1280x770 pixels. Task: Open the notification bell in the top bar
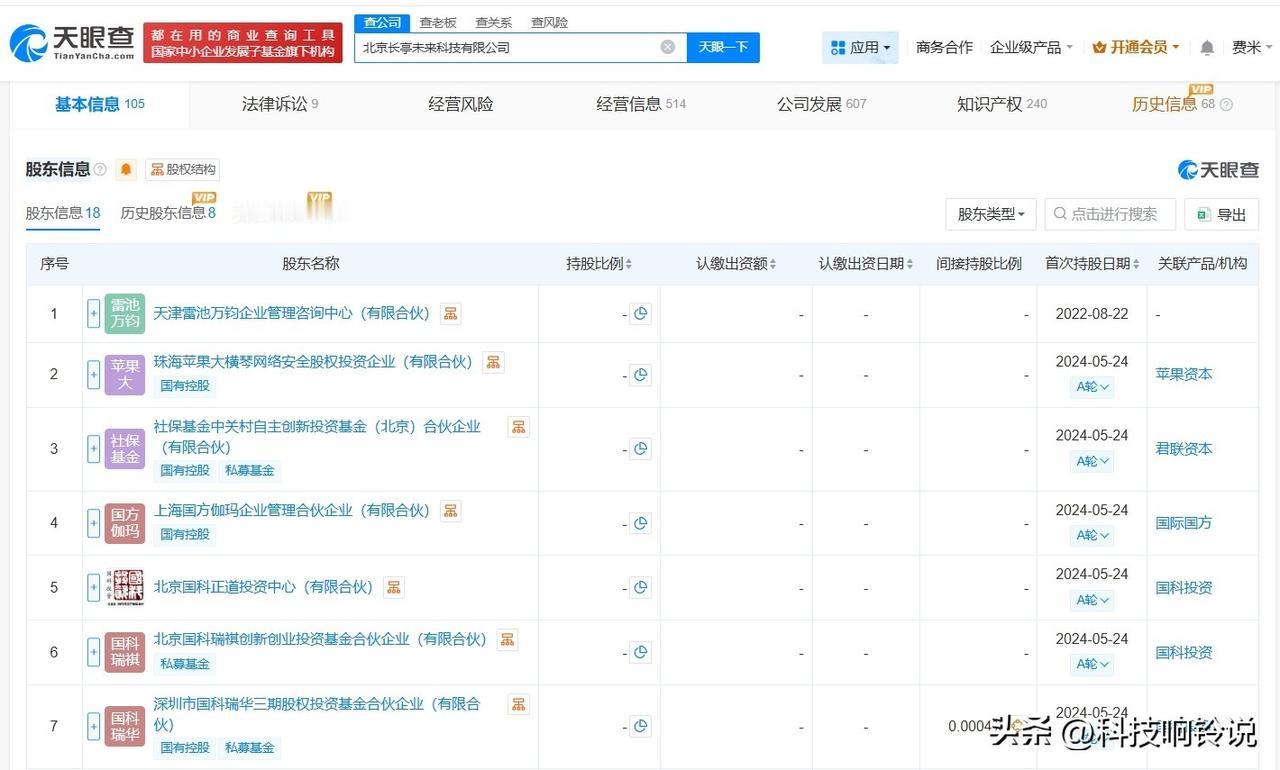coord(1207,47)
